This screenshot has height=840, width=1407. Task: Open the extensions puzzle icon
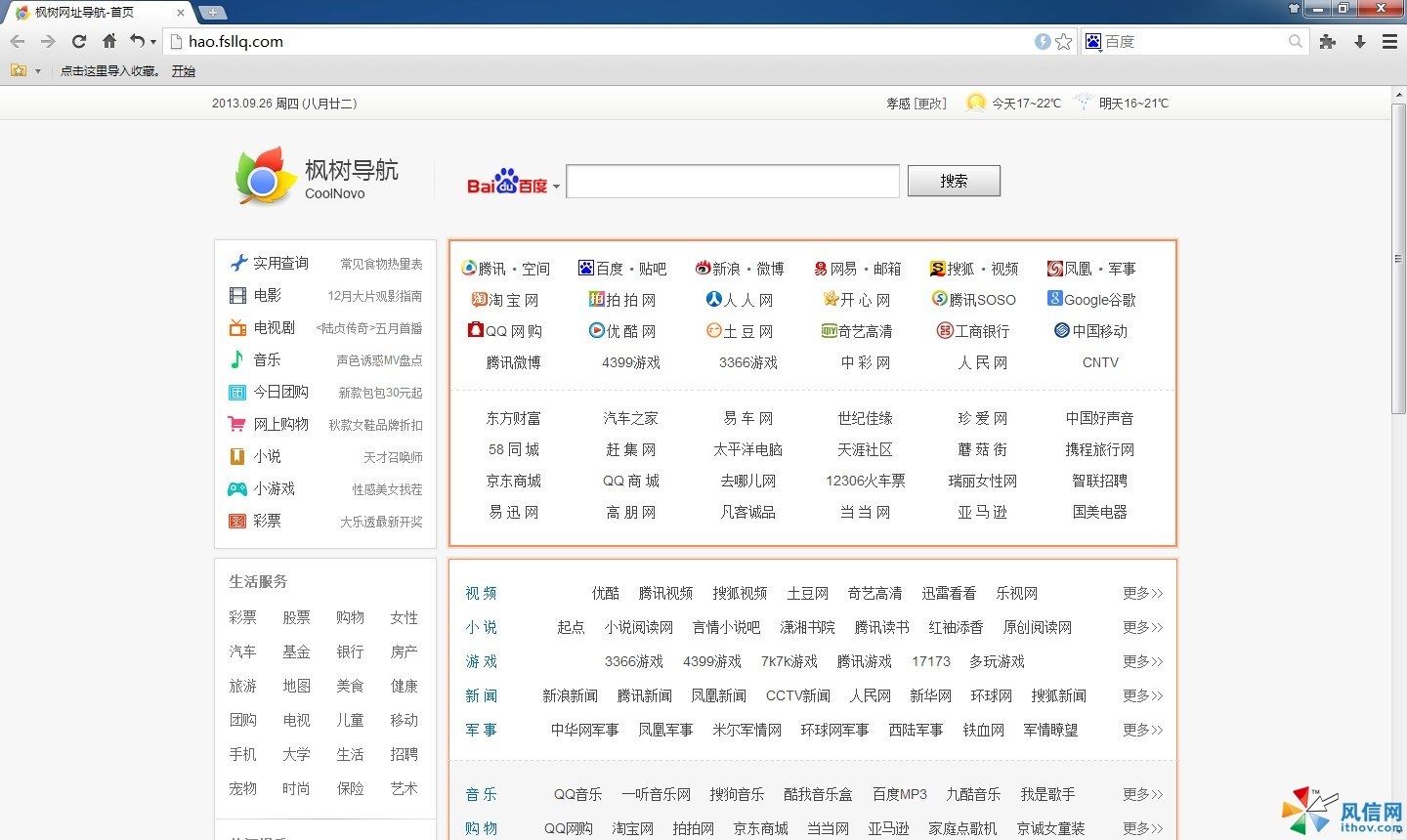click(1327, 41)
